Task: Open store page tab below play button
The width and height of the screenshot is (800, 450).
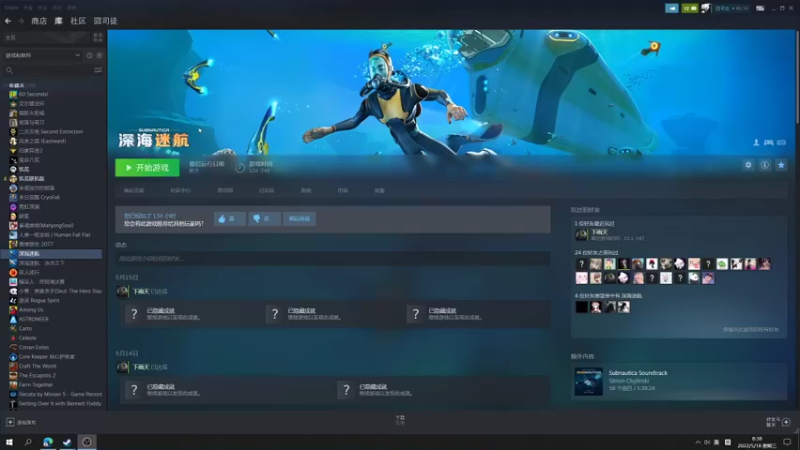Action: (134, 190)
